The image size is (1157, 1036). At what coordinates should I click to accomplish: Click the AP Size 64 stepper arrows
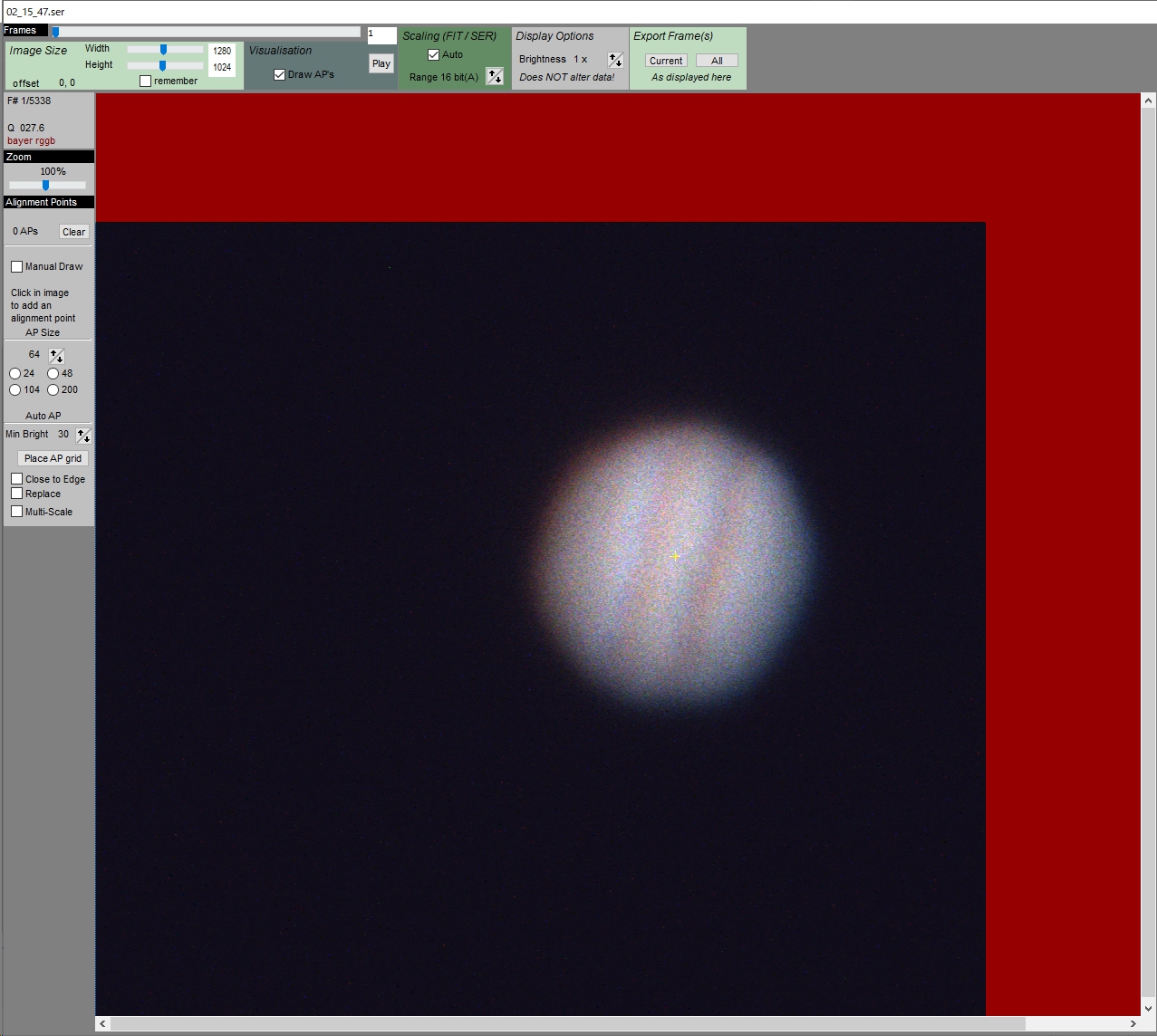point(56,355)
